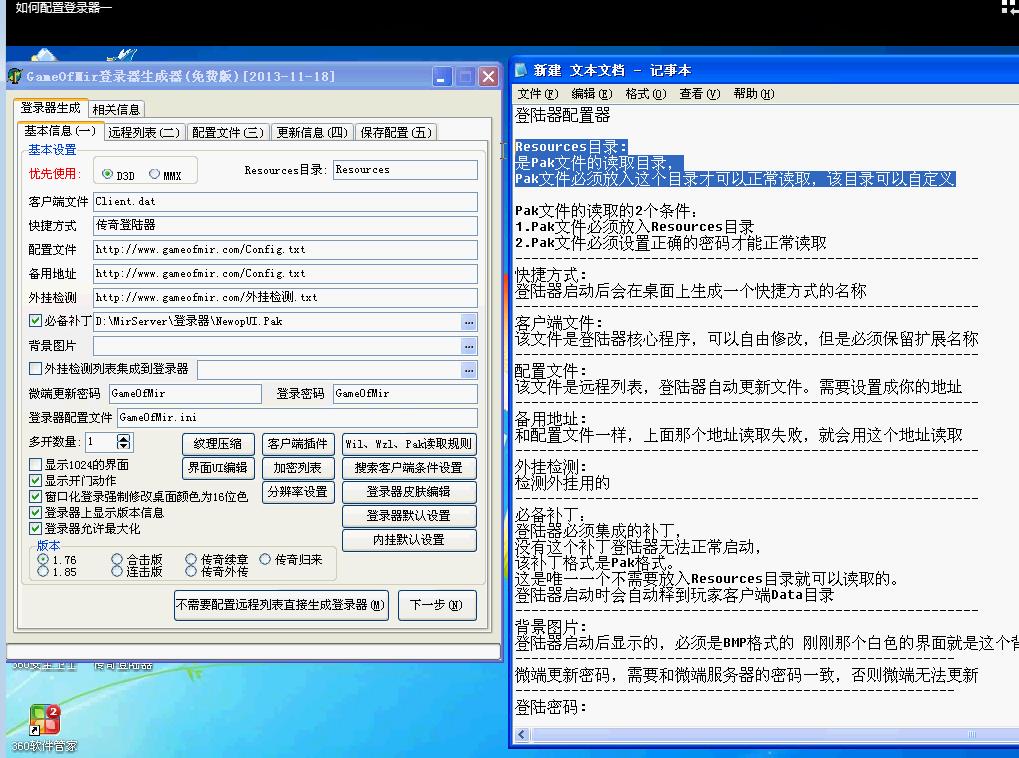Select version 1.85 radio button

tap(43, 571)
